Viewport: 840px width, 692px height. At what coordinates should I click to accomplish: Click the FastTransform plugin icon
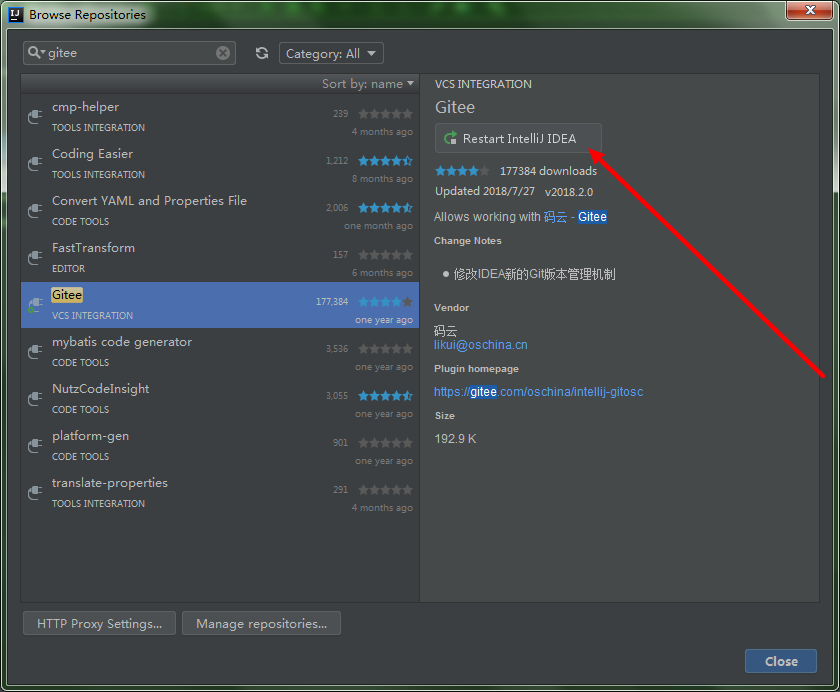coord(35,258)
